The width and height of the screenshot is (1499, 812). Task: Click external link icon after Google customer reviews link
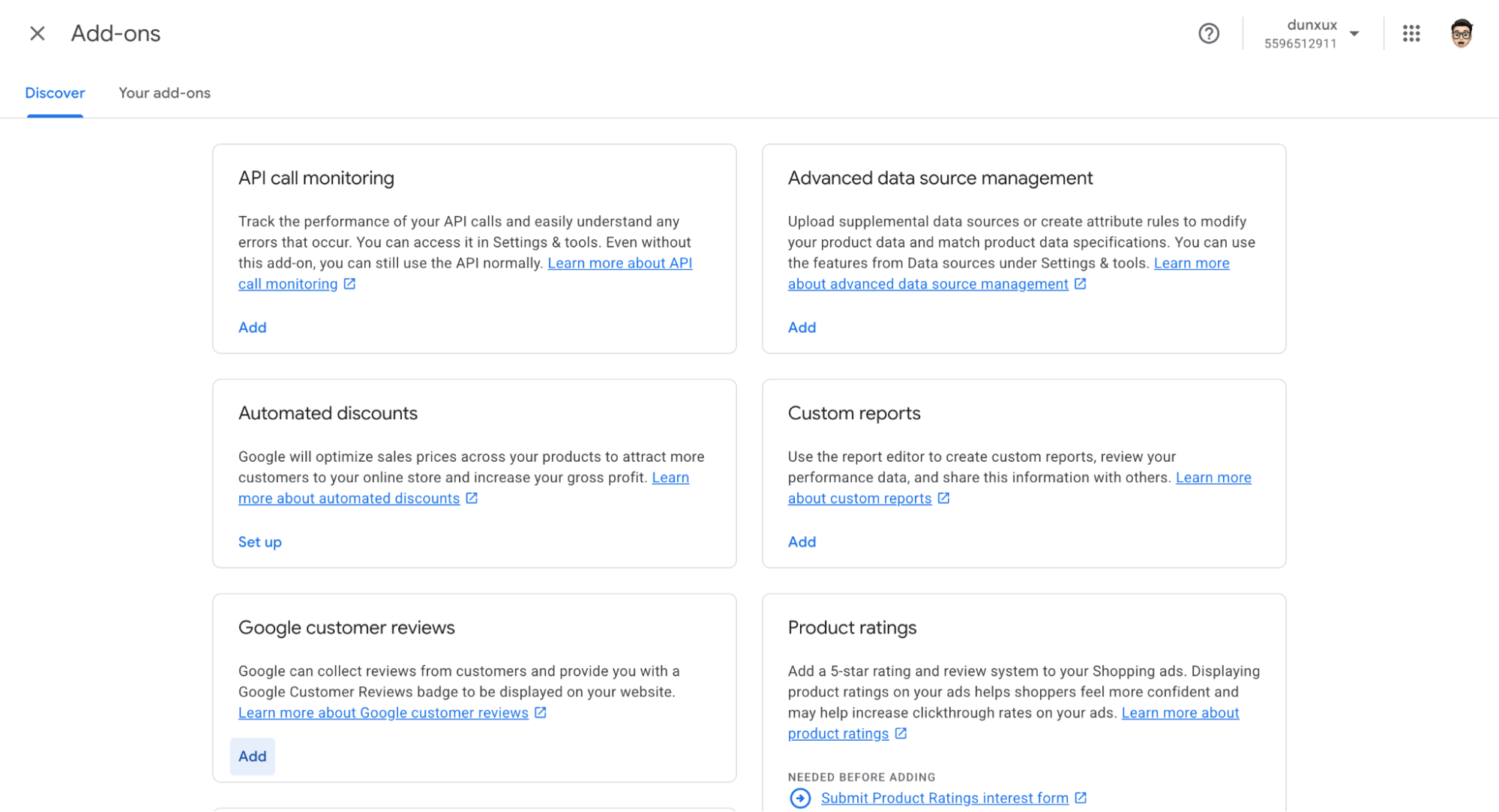click(540, 712)
